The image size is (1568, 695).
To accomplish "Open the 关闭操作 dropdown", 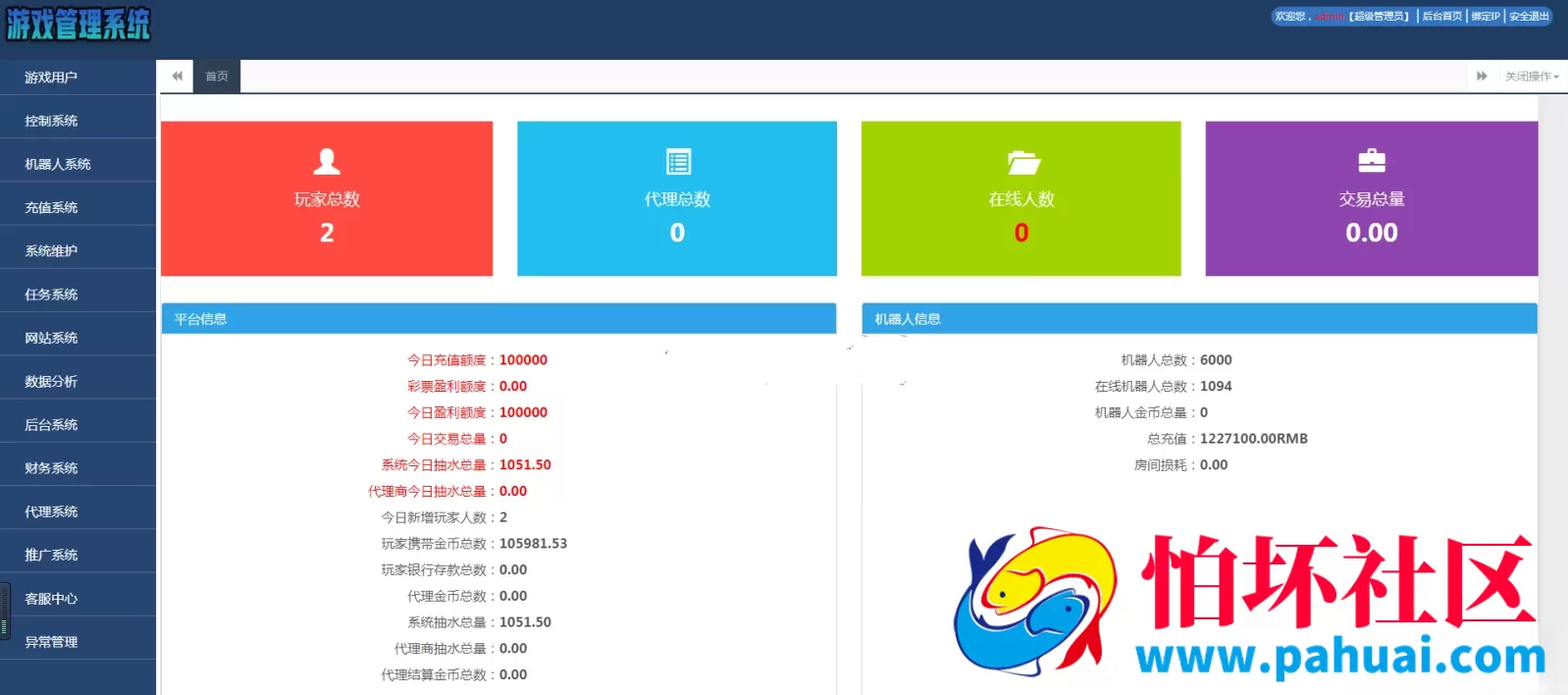I will tap(1532, 76).
